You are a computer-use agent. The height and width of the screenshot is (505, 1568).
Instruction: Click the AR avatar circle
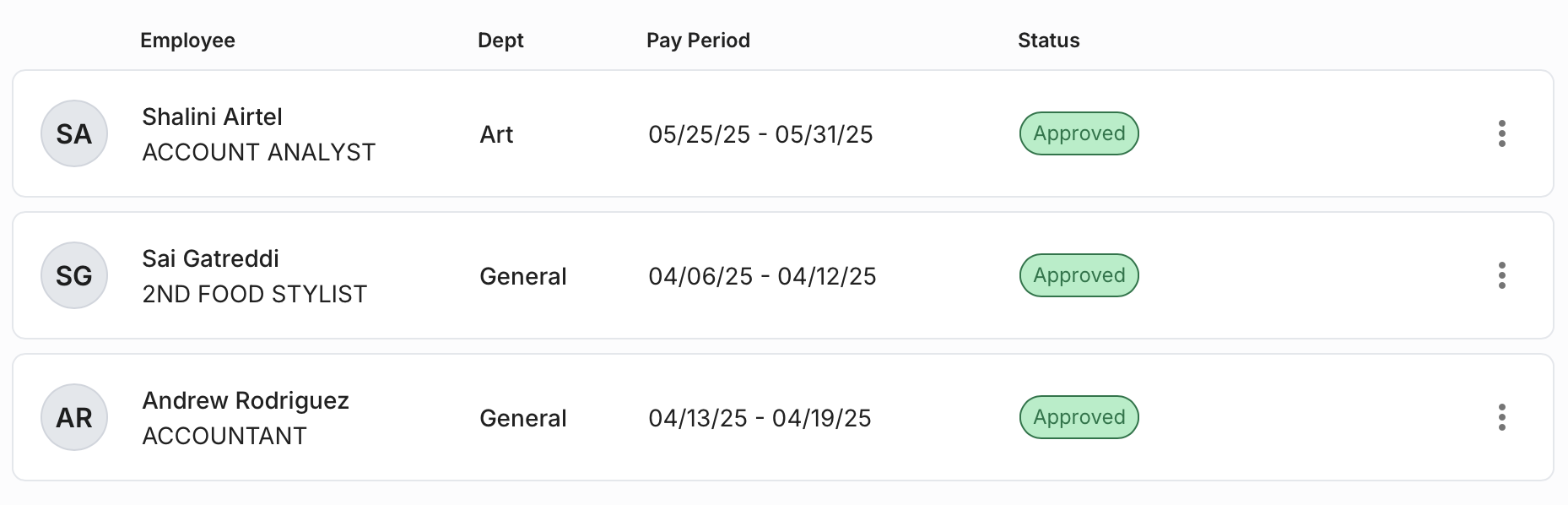74,417
